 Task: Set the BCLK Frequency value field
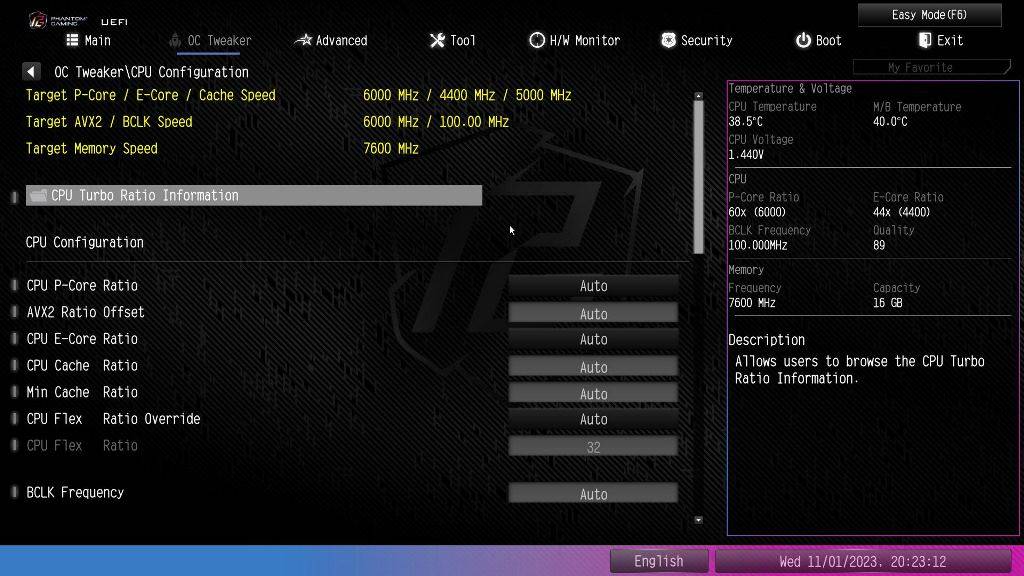click(x=593, y=494)
